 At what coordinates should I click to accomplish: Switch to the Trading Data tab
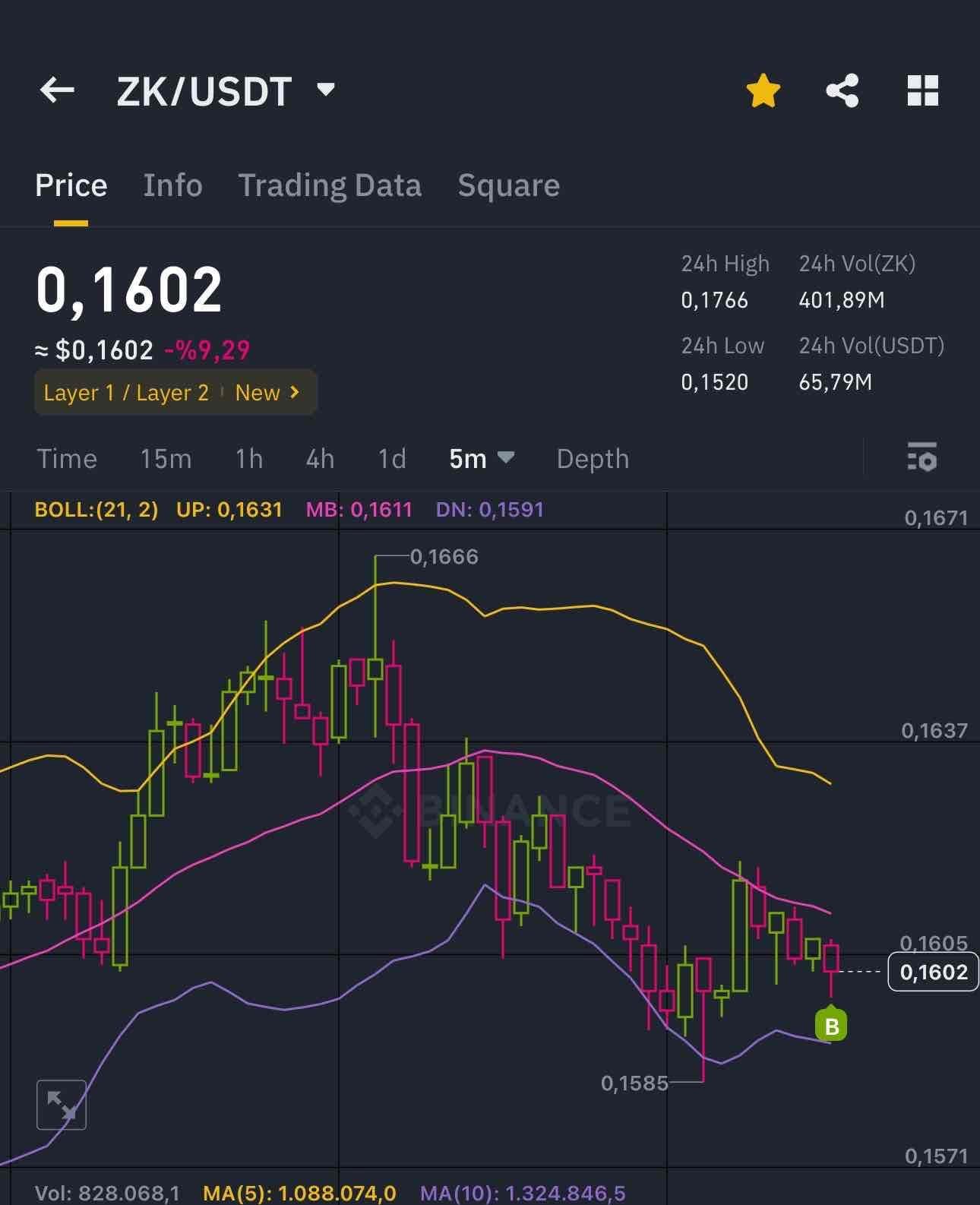pyautogui.click(x=330, y=186)
